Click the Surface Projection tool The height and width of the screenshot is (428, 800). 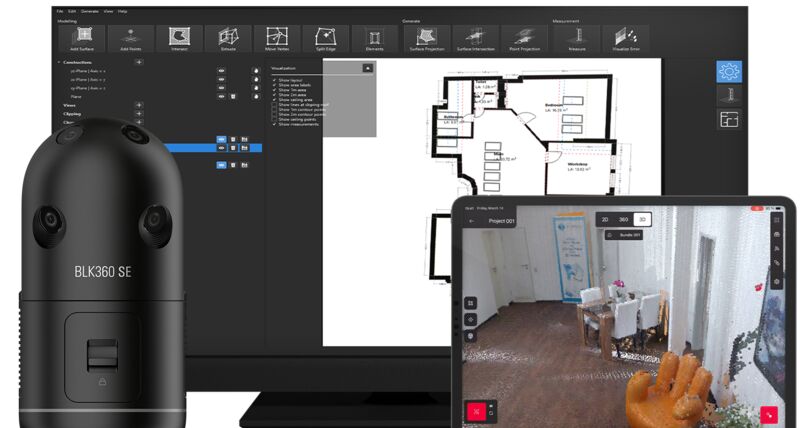425,39
